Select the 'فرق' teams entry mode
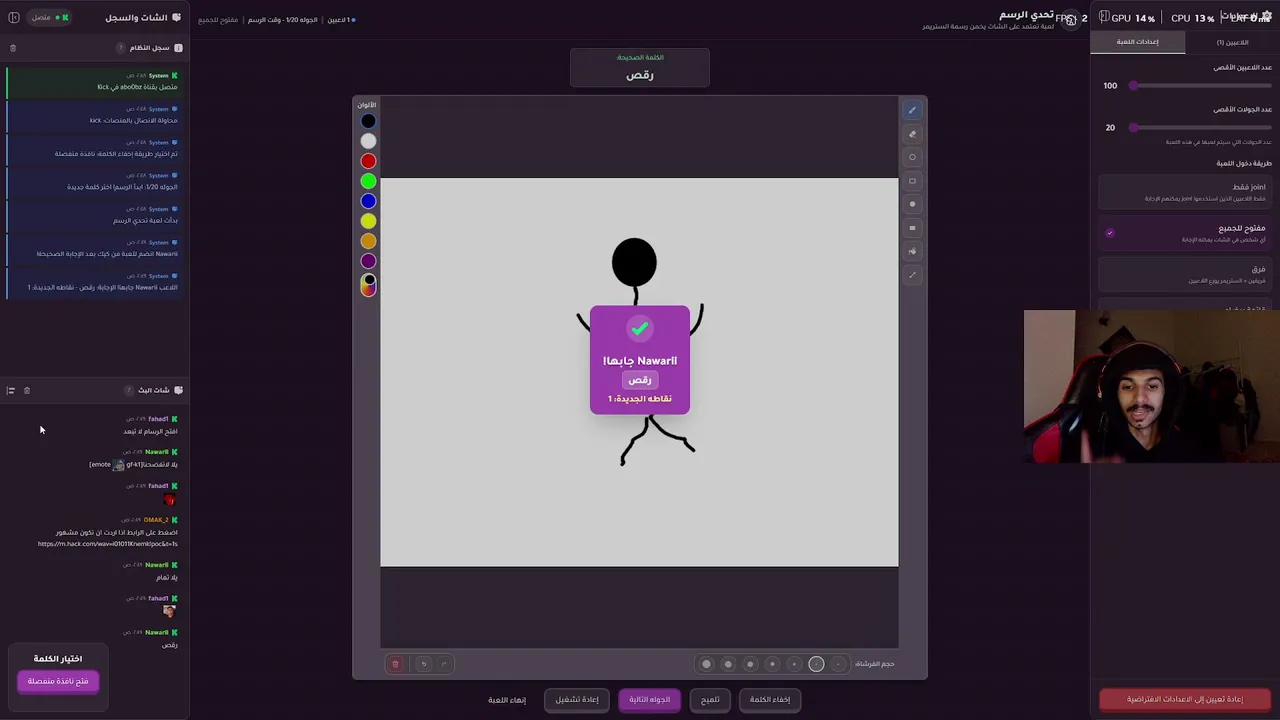 click(1185, 274)
